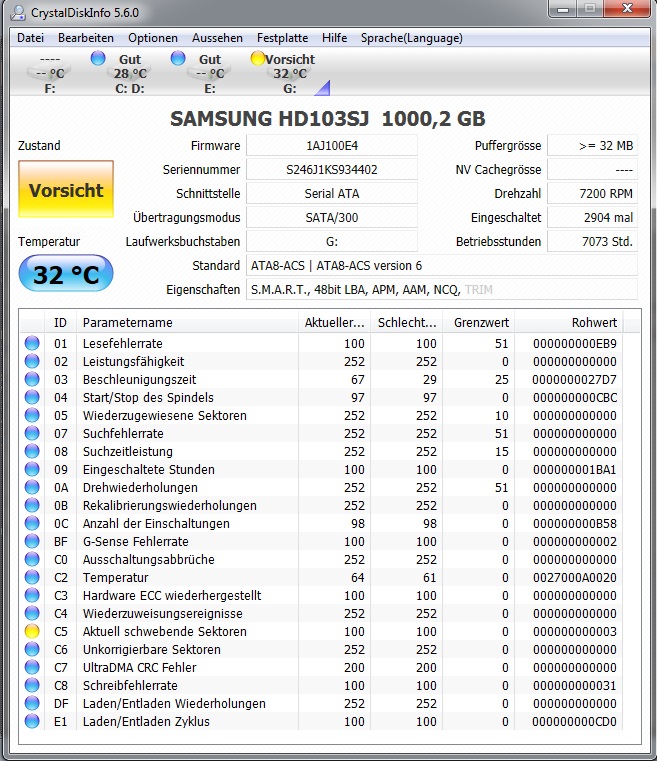Click status icon for Wiederzuweisungsereignisse
The width and height of the screenshot is (657, 761).
pos(32,612)
